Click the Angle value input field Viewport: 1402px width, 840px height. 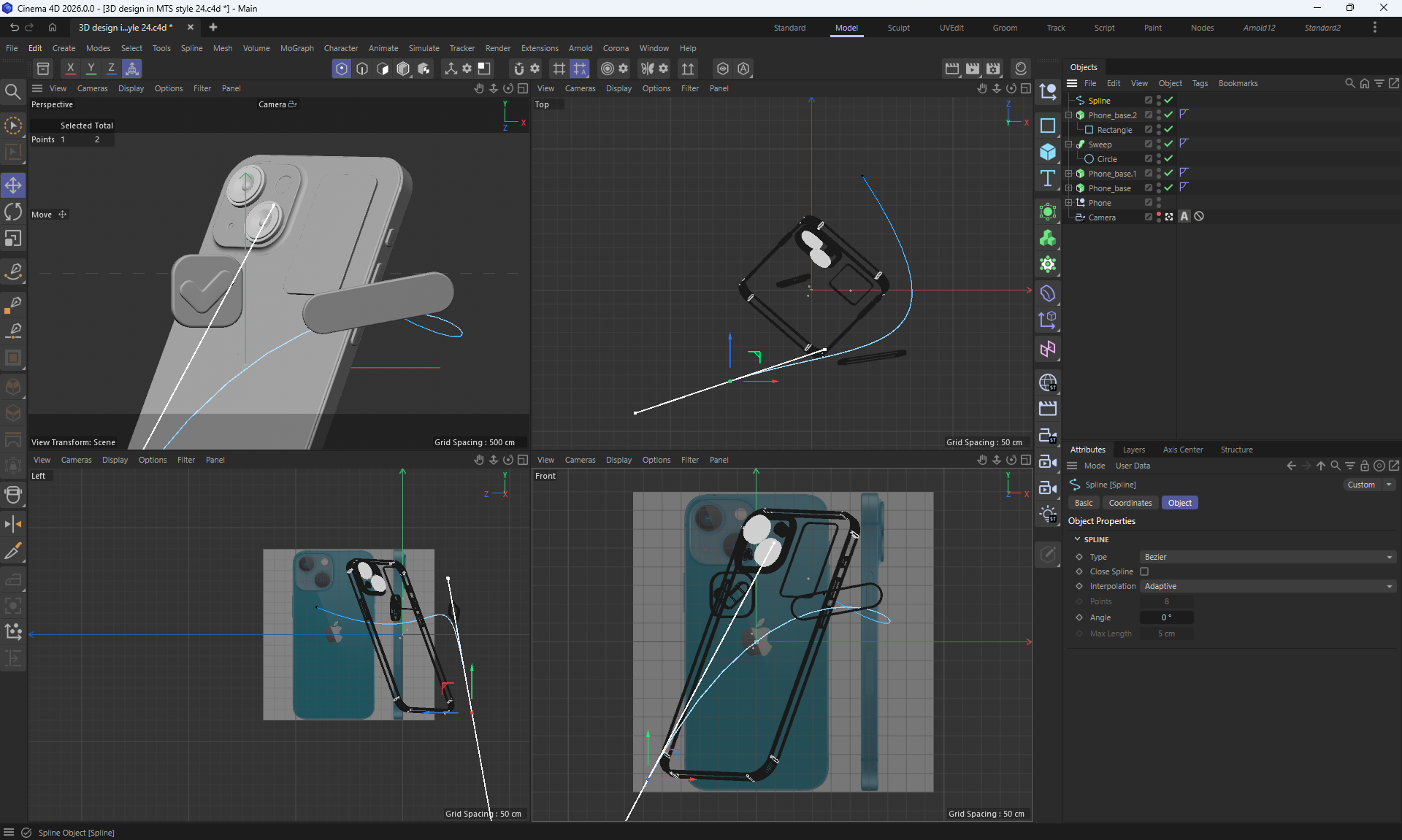click(1166, 617)
